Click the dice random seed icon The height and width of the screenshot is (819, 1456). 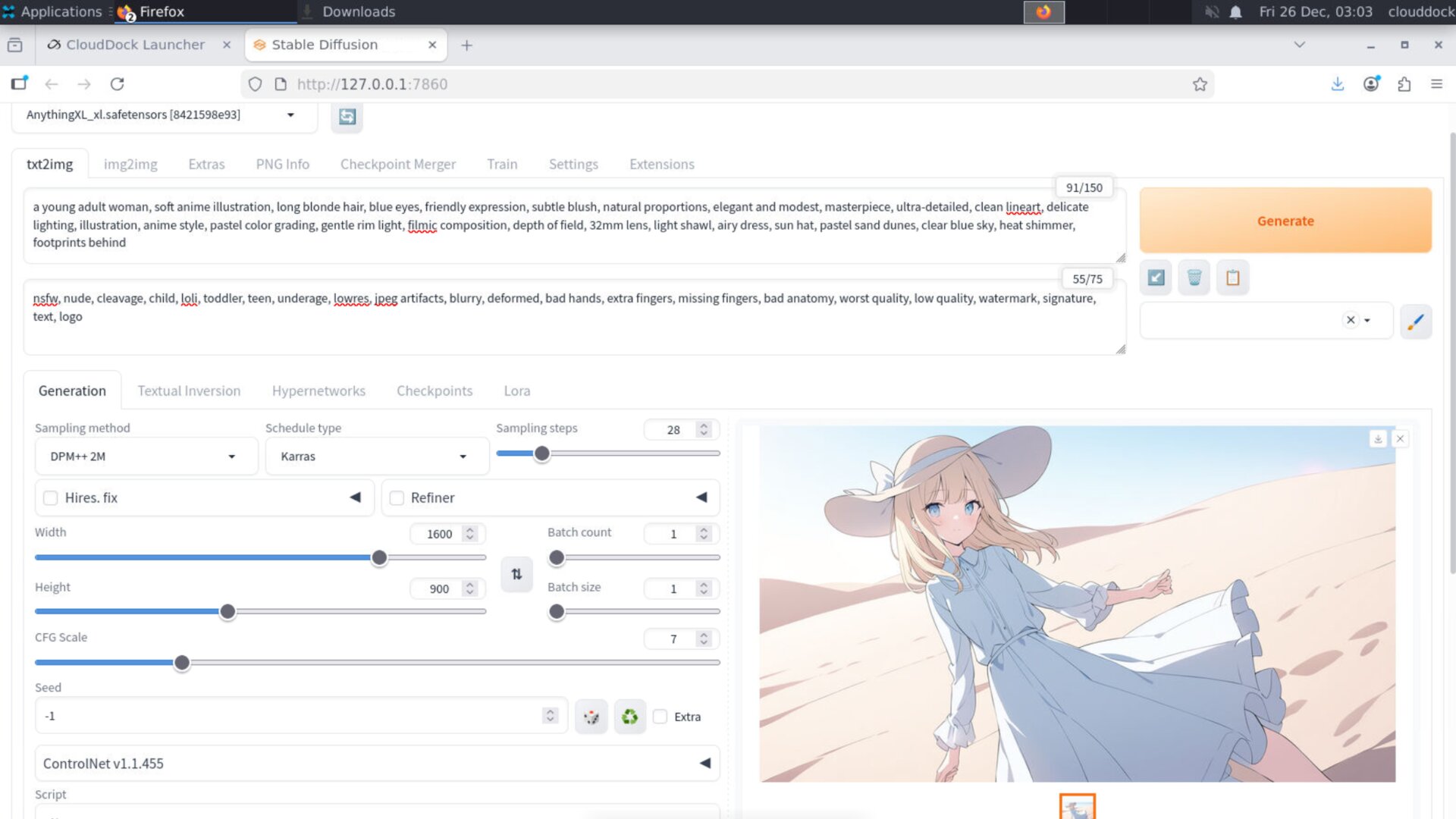591,717
